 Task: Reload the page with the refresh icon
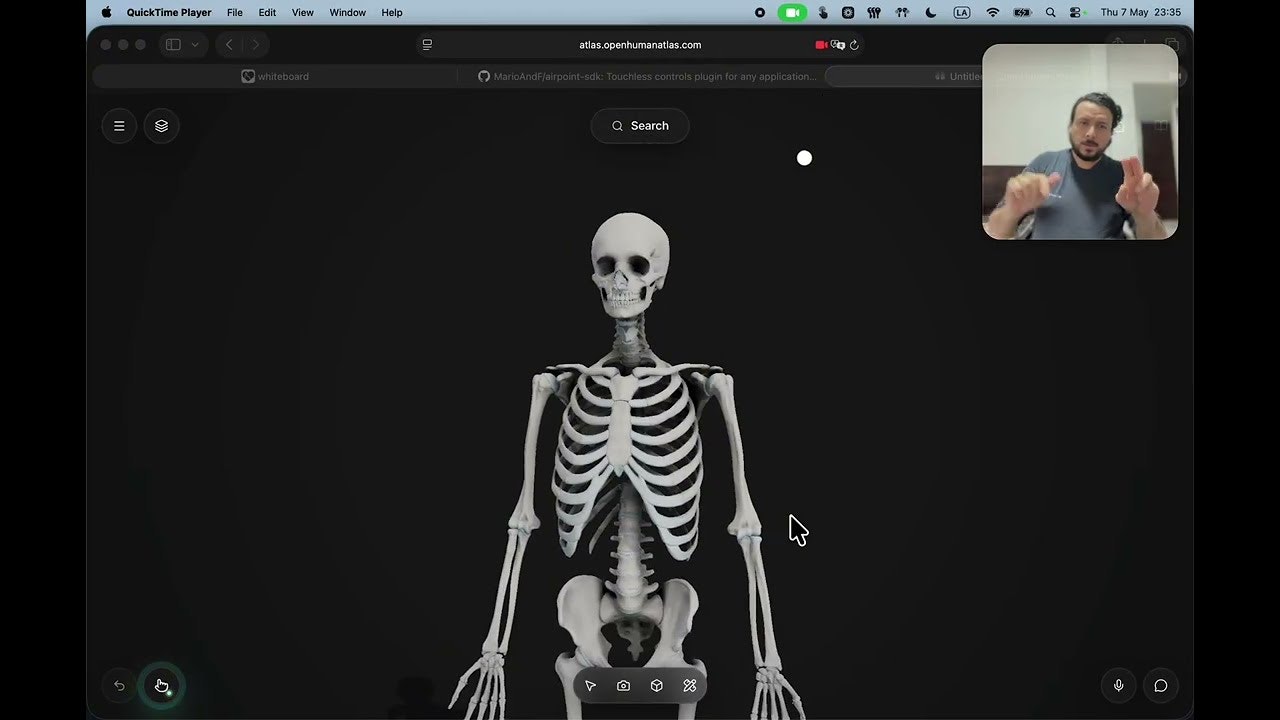point(854,45)
